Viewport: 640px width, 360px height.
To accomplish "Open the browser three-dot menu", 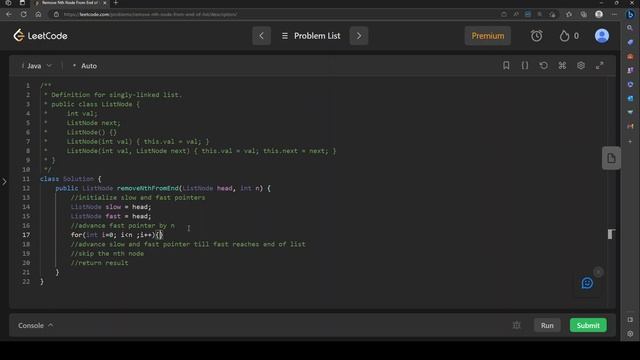I will (614, 14).
